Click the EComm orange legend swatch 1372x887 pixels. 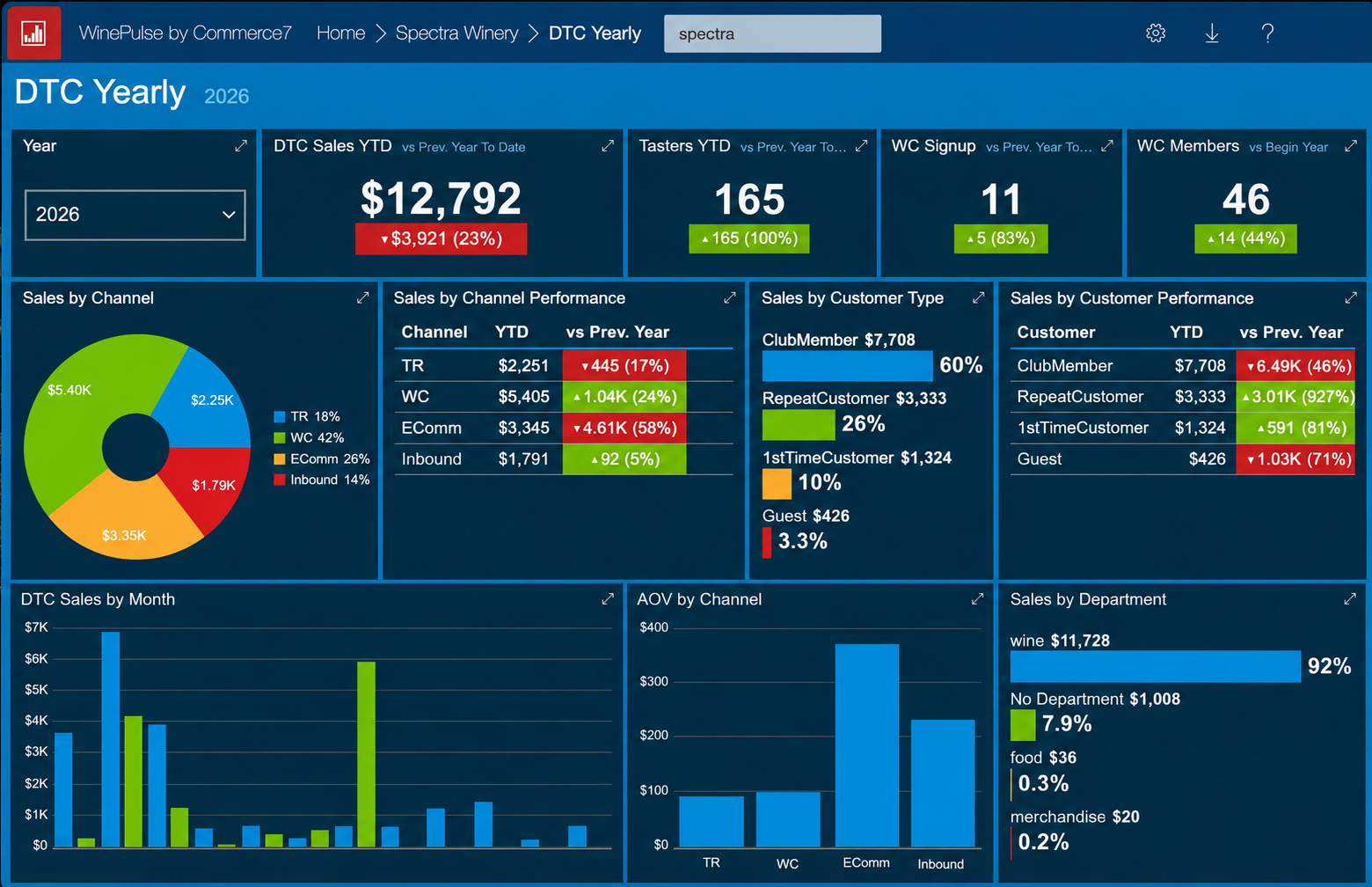(x=280, y=459)
